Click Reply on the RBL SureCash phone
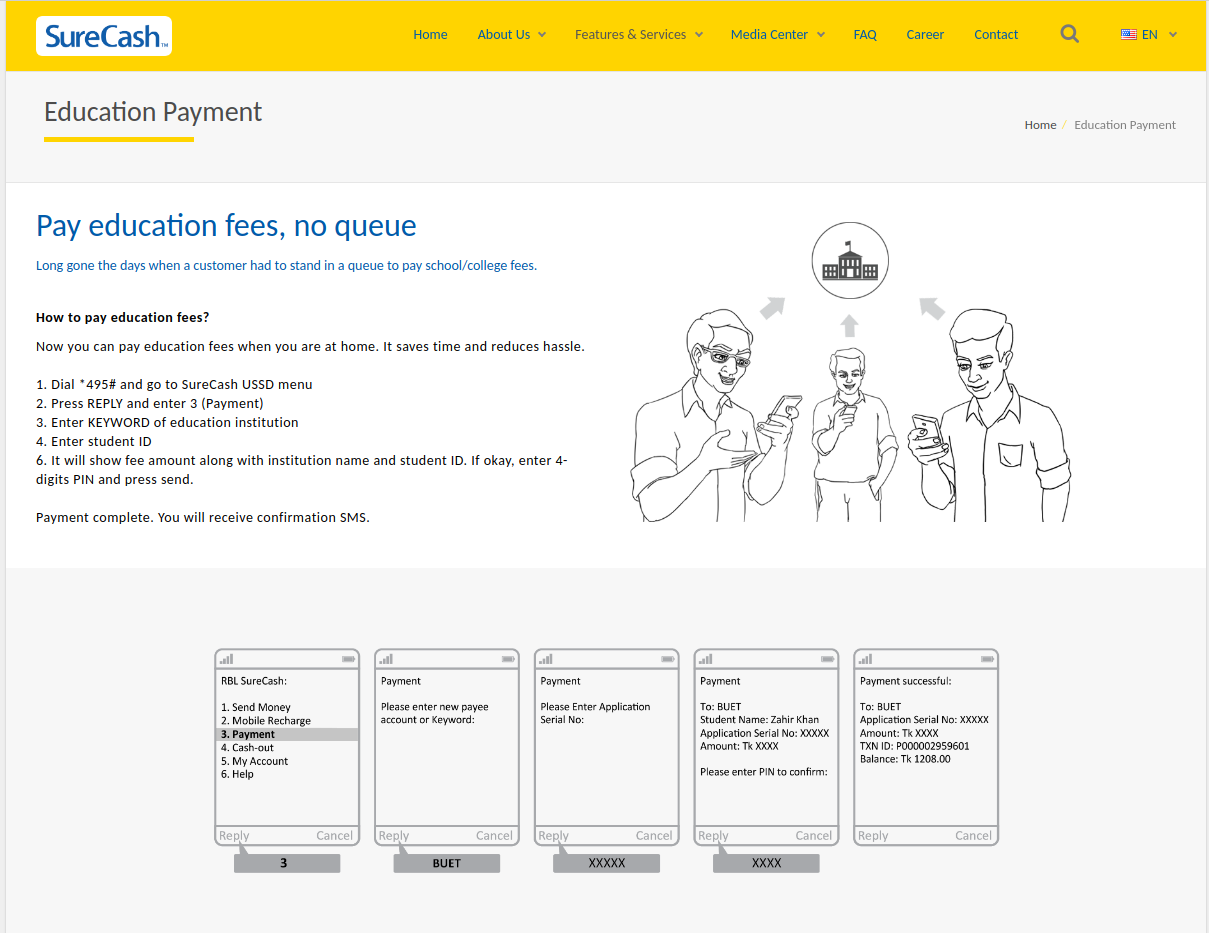 (234, 836)
